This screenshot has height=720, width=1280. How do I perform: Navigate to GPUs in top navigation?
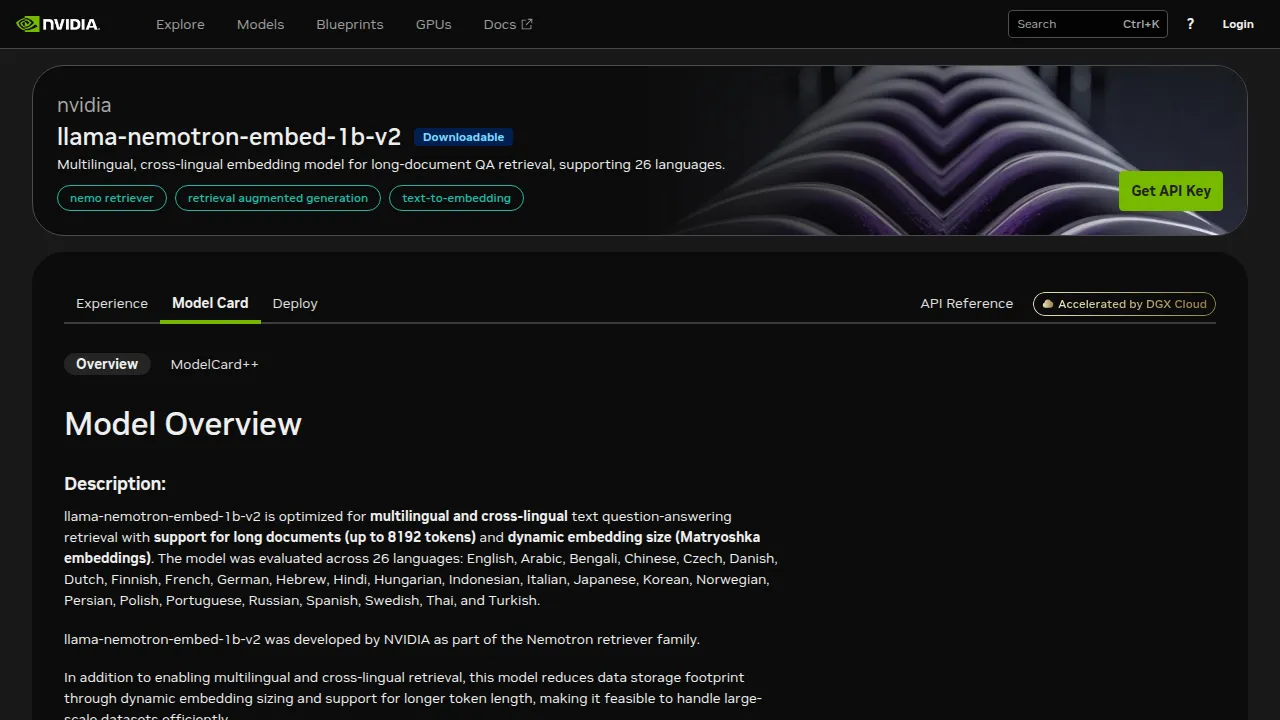coord(433,24)
